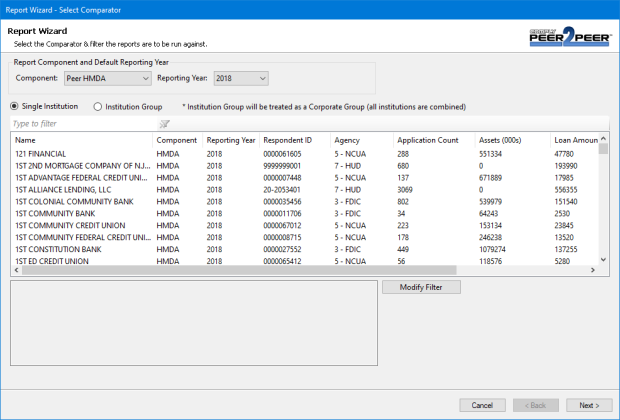Select the 1ST ED CREDIT UNION row
This screenshot has width=620, height=420.
click(304, 261)
